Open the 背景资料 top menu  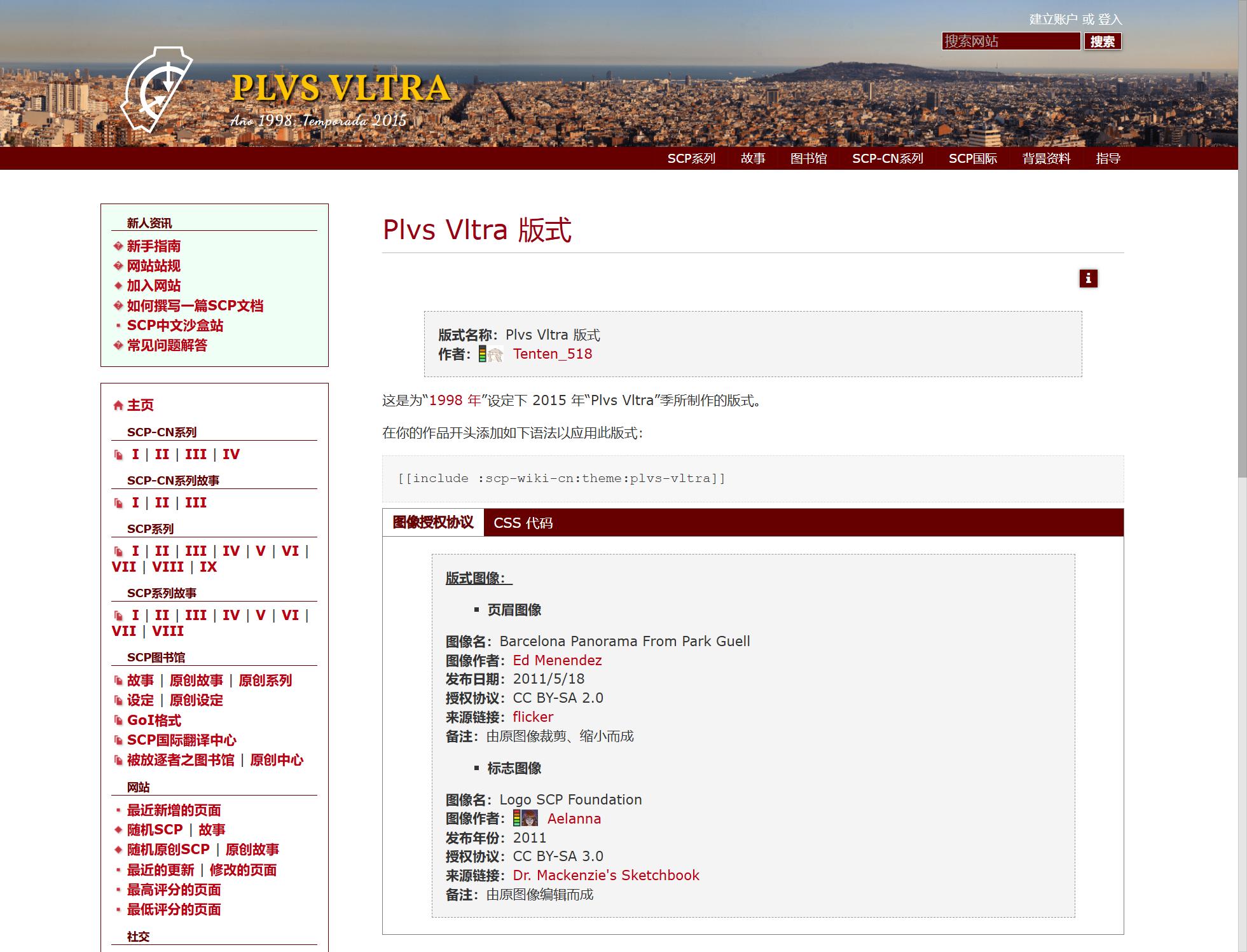pyautogui.click(x=1046, y=158)
